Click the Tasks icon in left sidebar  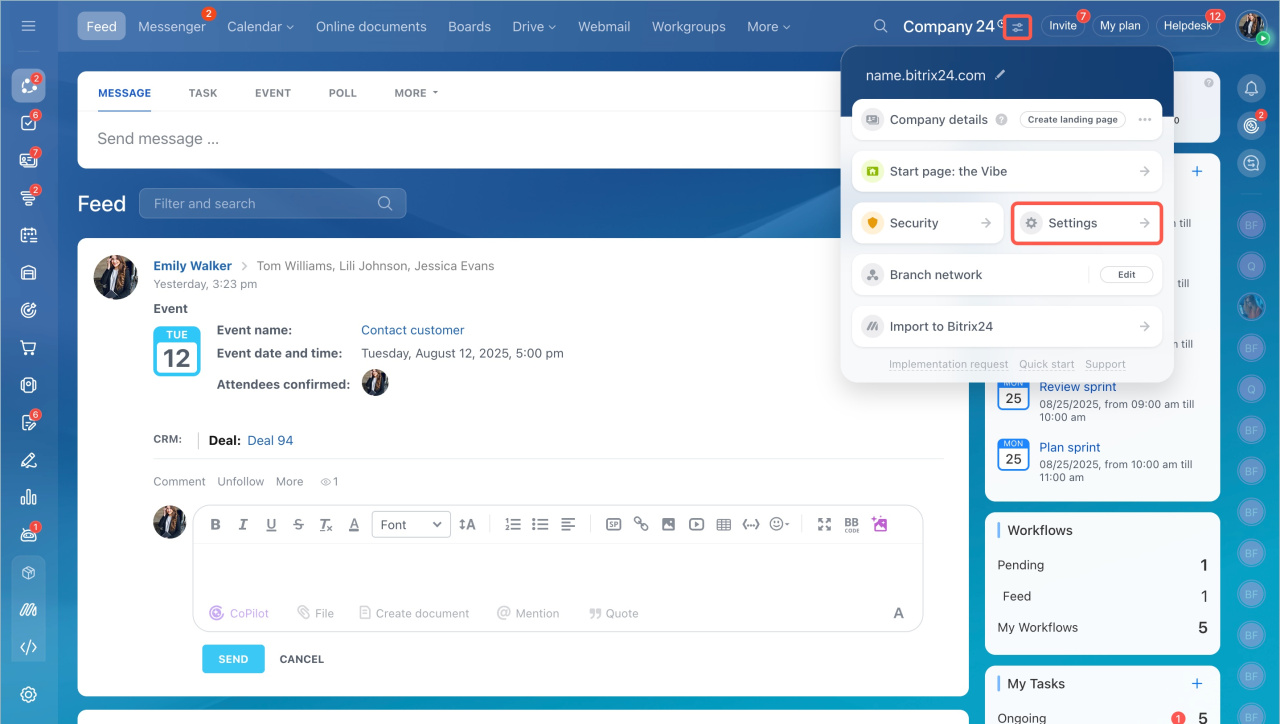coord(28,123)
